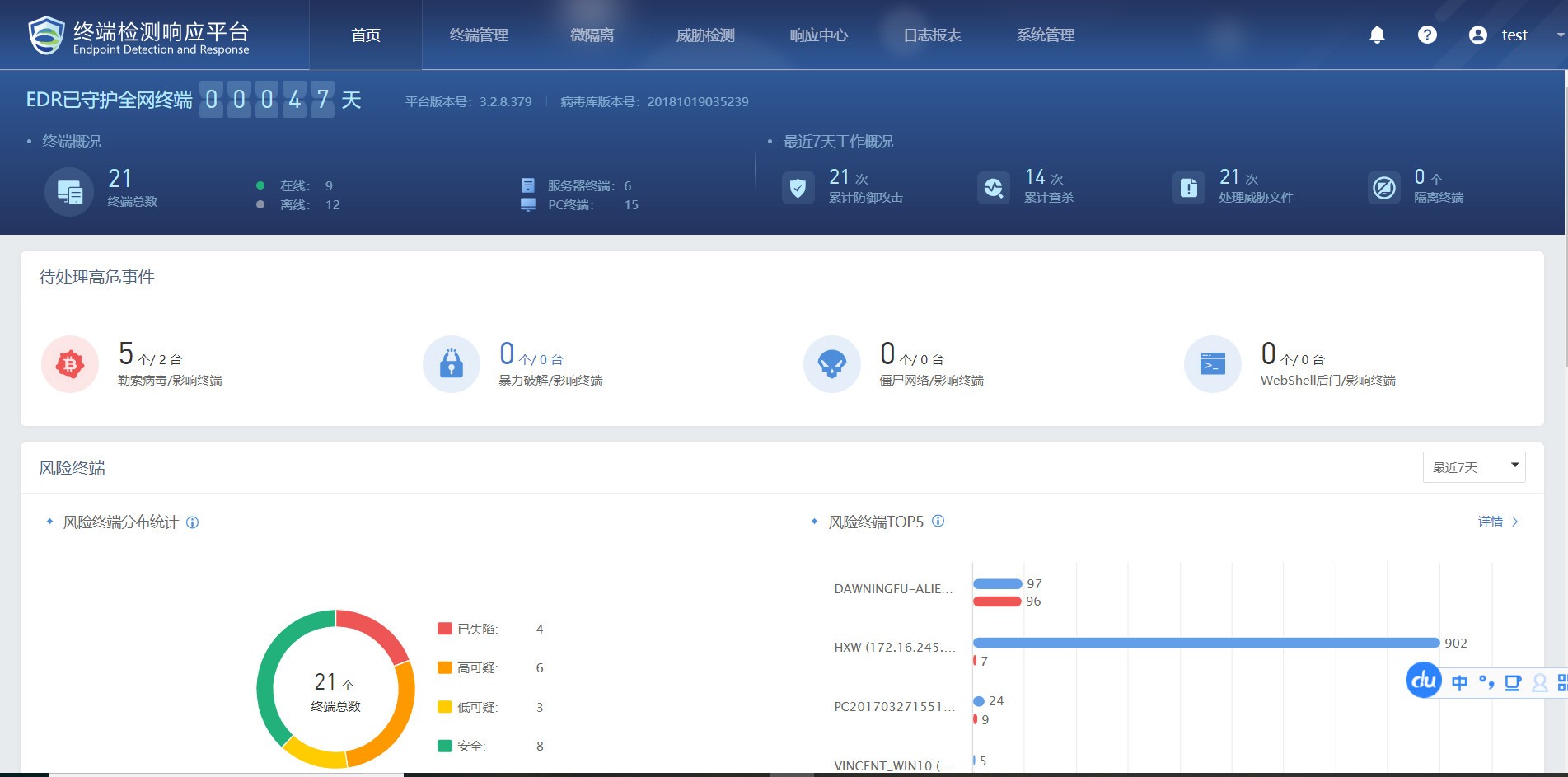Screen dimensions: 1568x777
Task: Open the 微隔离 menu
Action: [592, 35]
